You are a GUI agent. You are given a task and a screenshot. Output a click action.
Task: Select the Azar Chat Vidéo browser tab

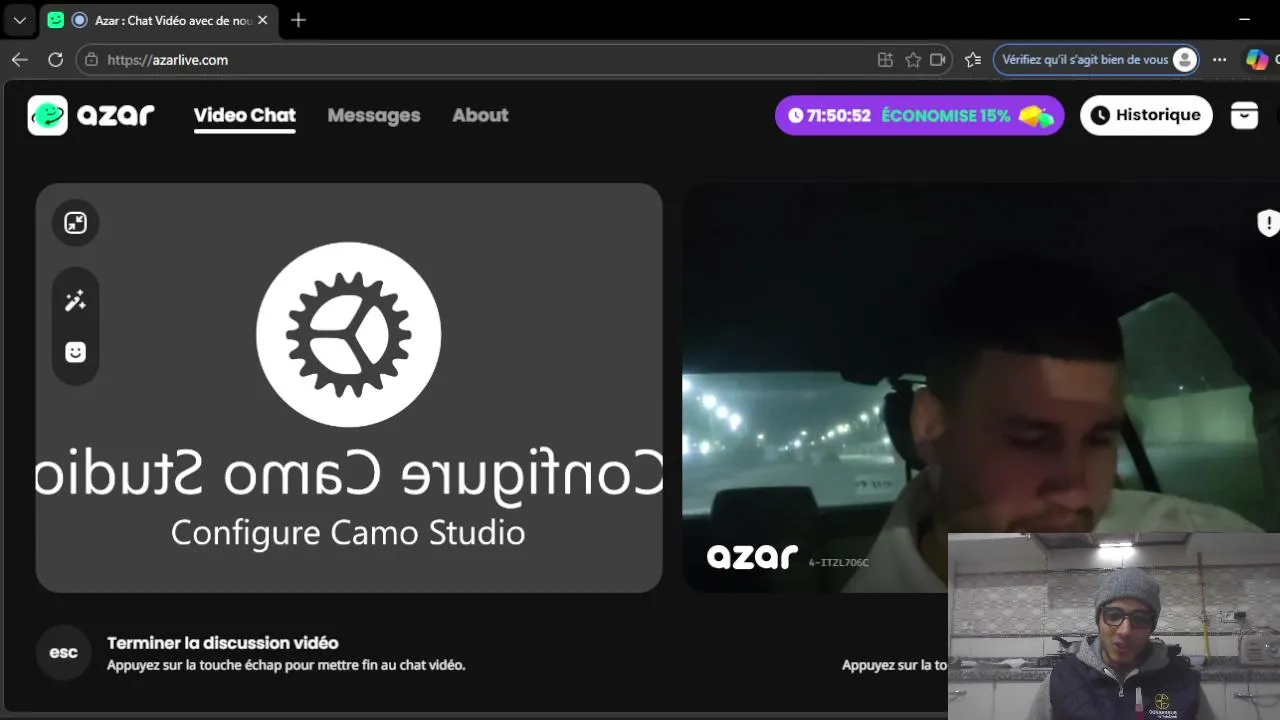[160, 20]
